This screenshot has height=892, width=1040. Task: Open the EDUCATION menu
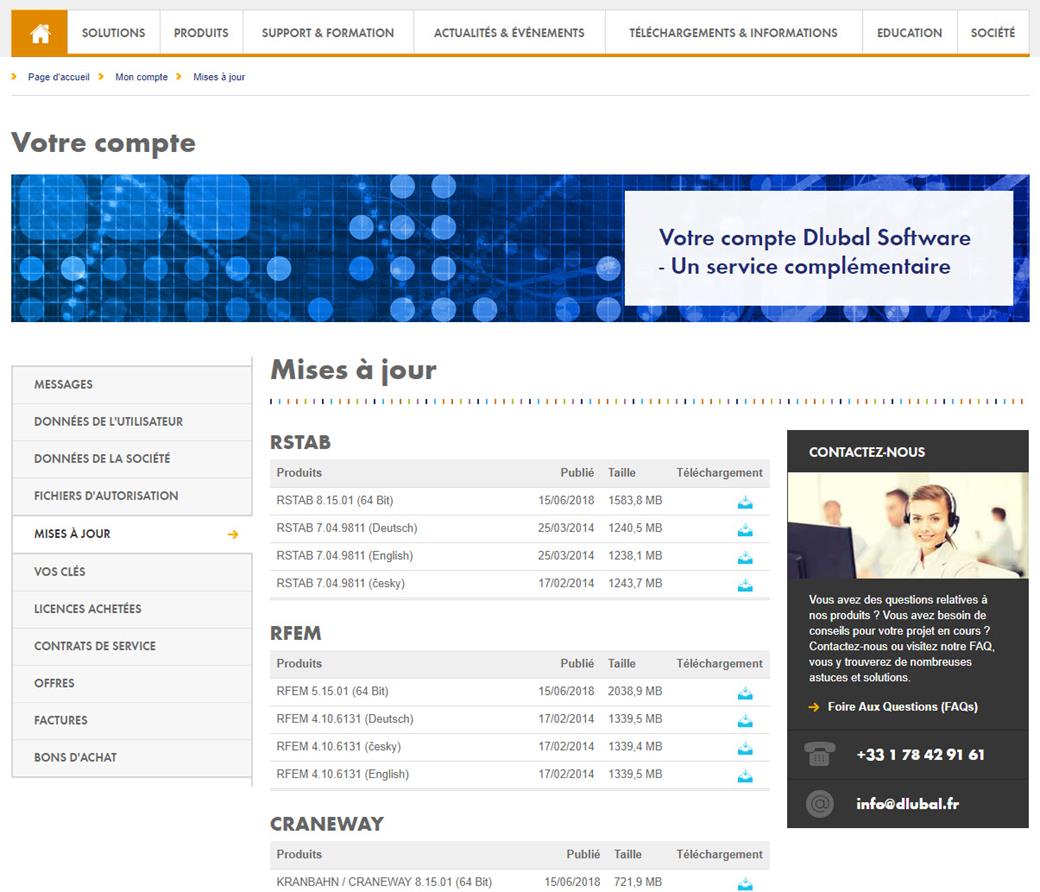908,31
